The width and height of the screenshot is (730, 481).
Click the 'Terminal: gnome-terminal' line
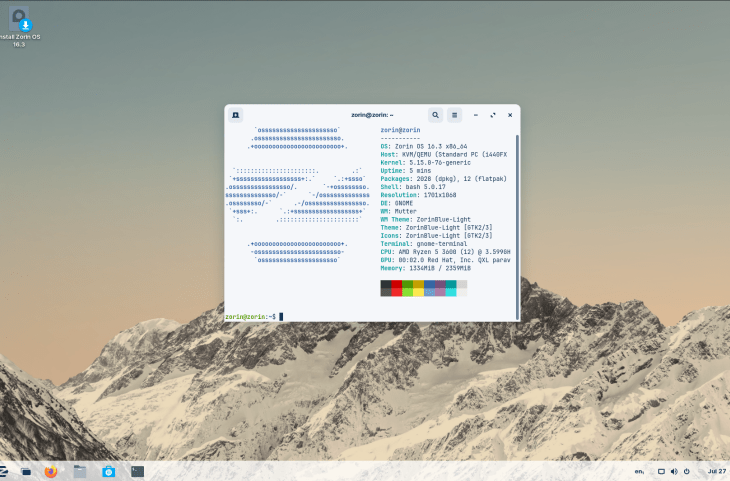[424, 244]
